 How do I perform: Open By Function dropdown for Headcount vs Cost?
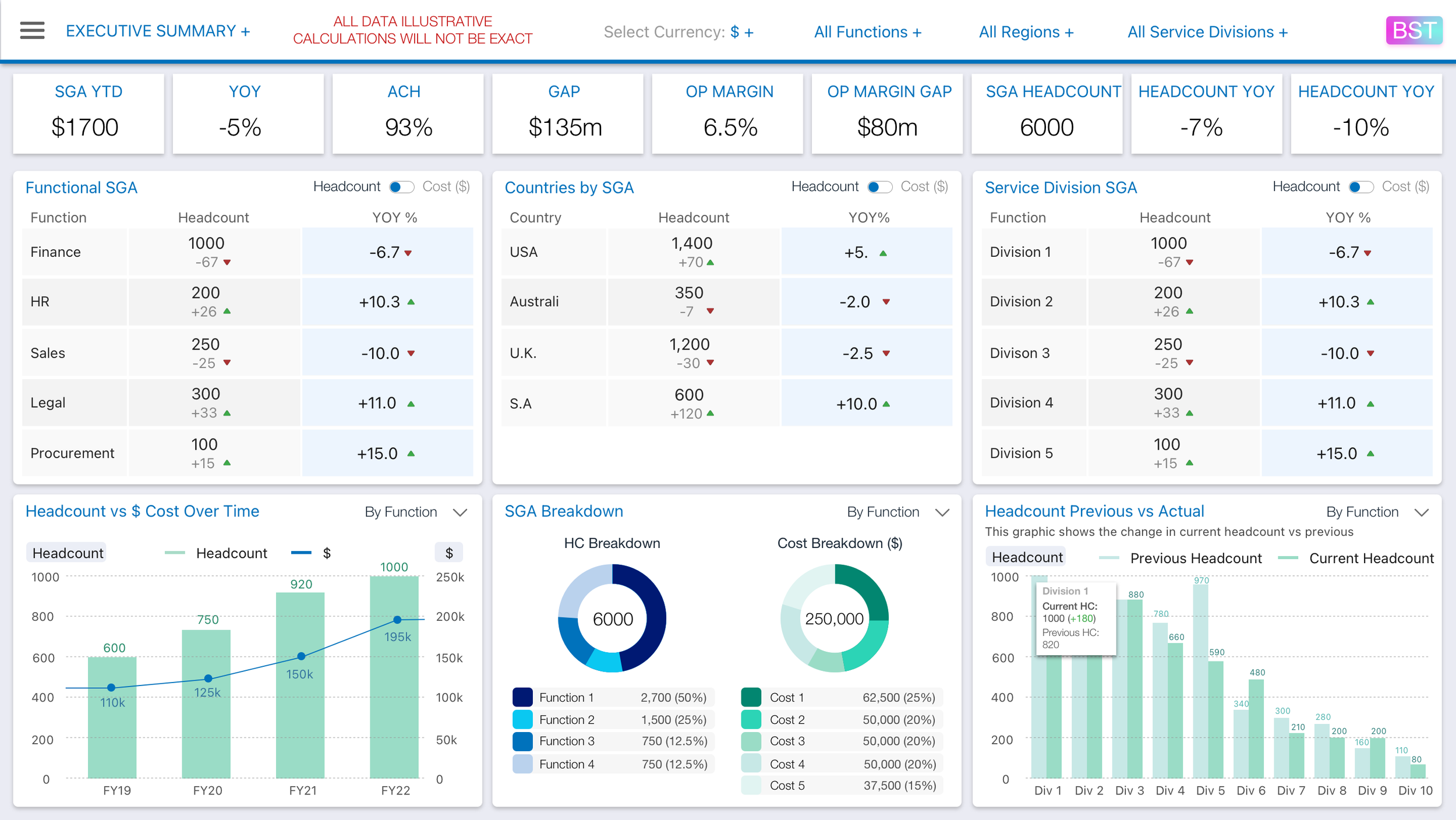point(415,512)
